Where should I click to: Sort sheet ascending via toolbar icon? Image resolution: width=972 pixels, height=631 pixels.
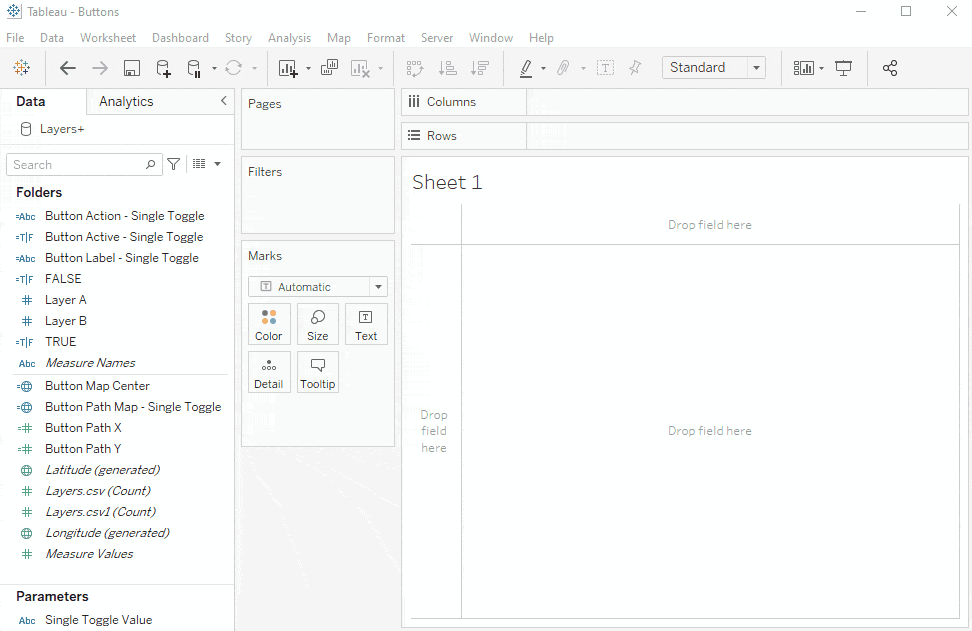447,68
